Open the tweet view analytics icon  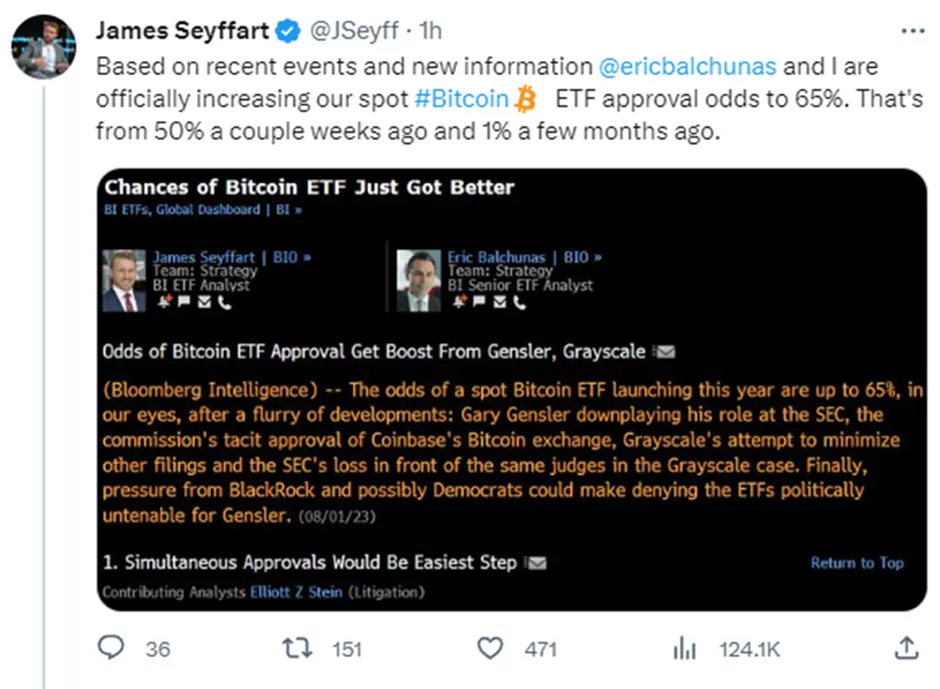click(x=684, y=649)
